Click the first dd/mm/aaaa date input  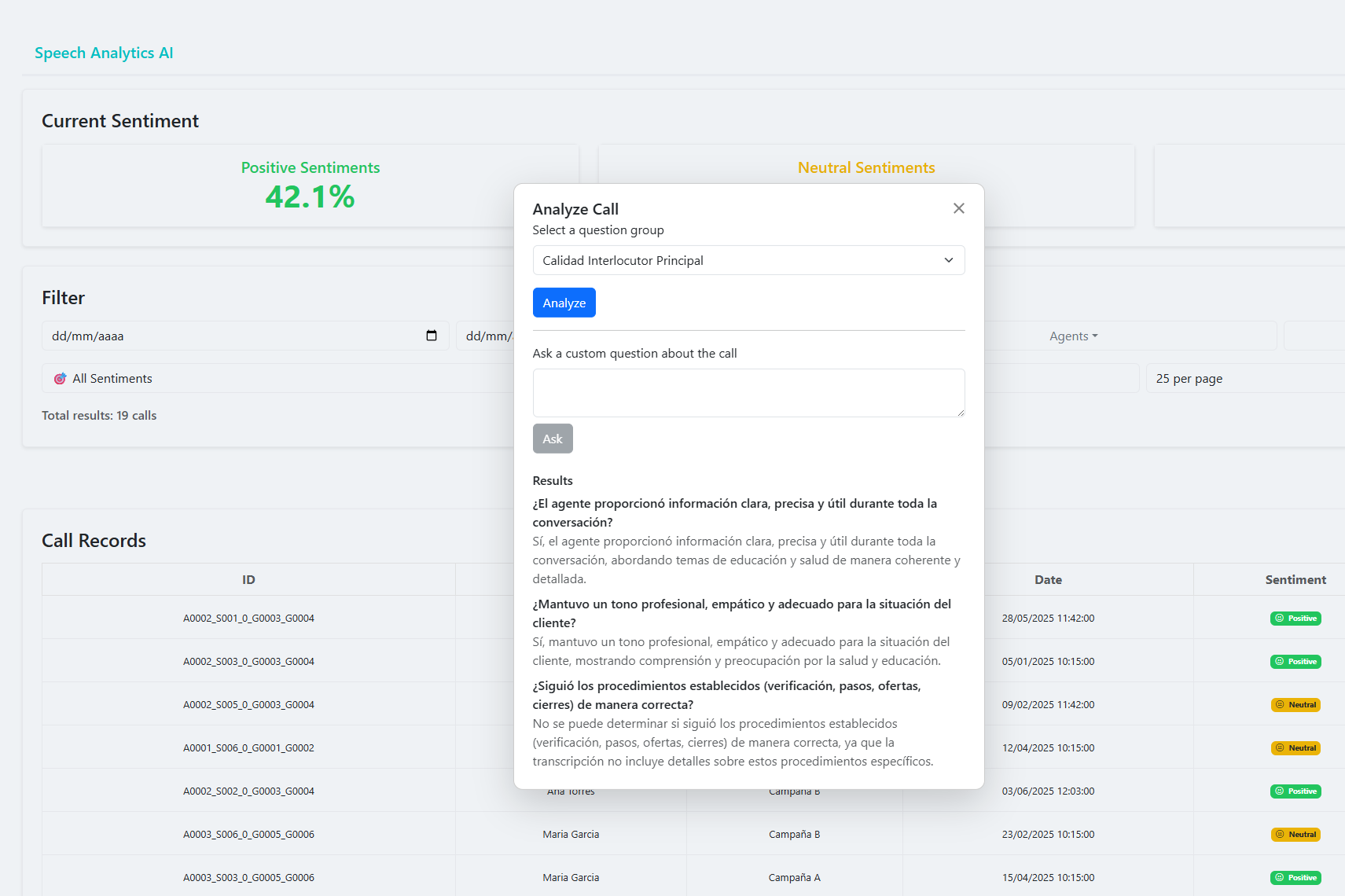pyautogui.click(x=245, y=336)
